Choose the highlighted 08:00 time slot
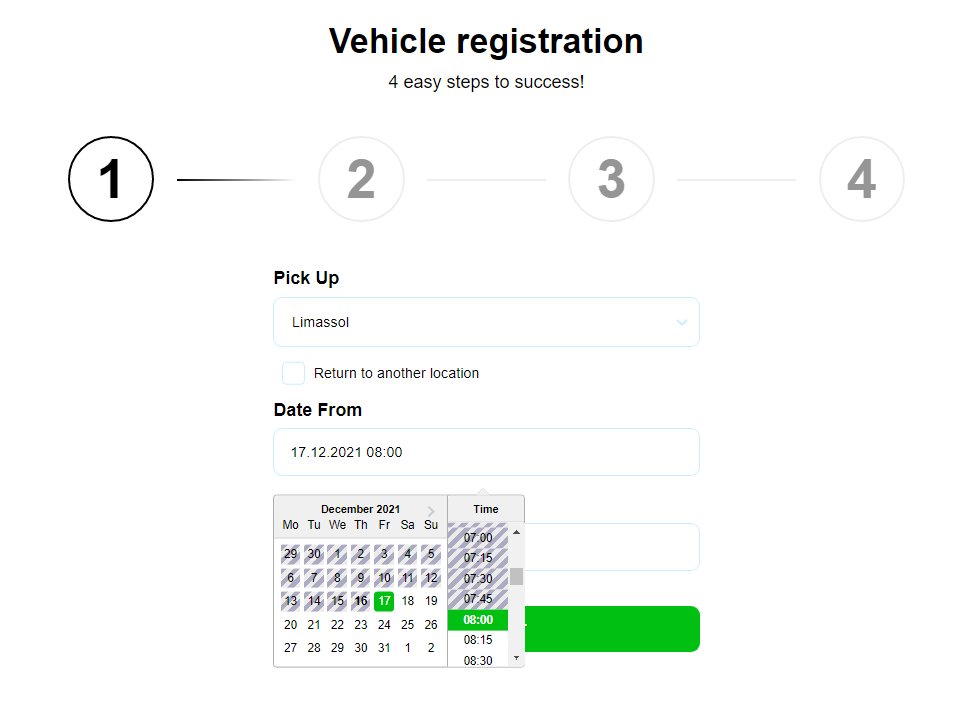This screenshot has width=976, height=715. (478, 620)
